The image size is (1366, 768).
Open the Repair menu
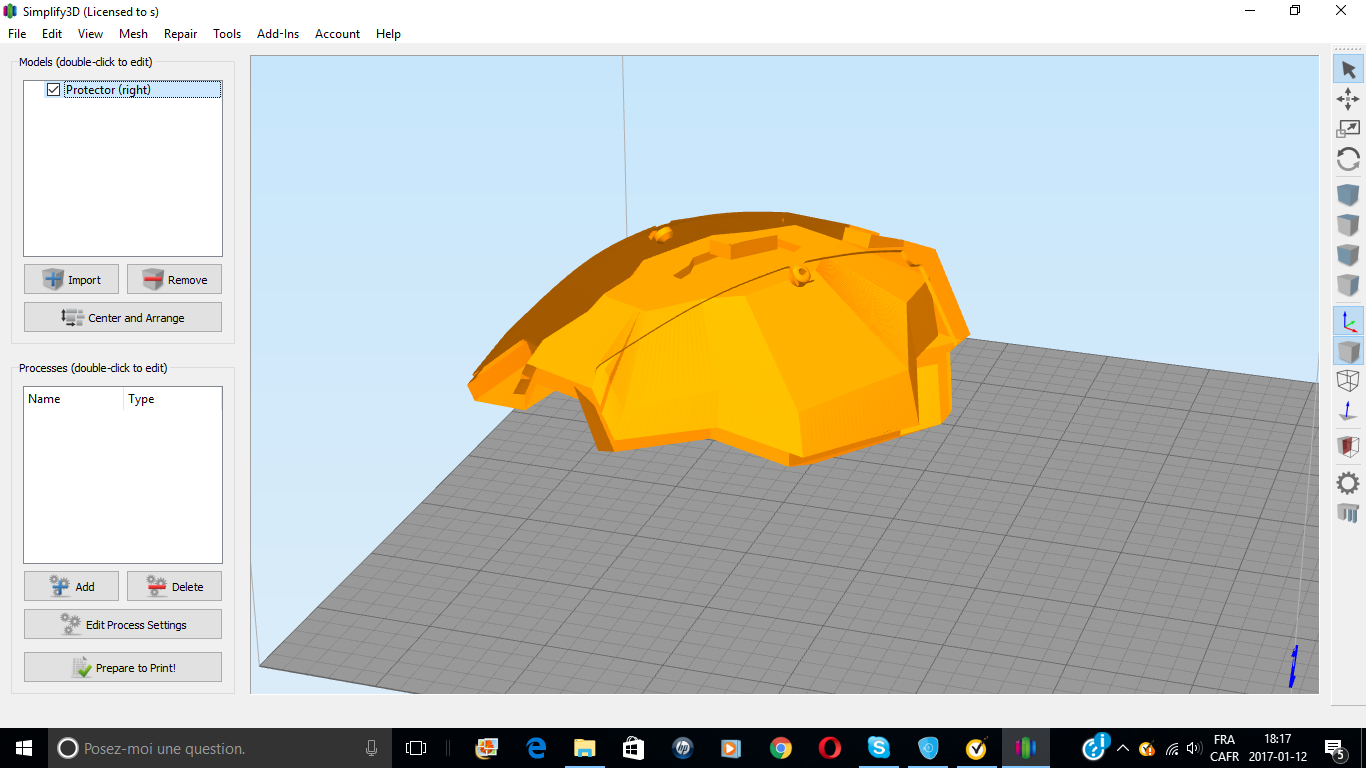click(180, 34)
